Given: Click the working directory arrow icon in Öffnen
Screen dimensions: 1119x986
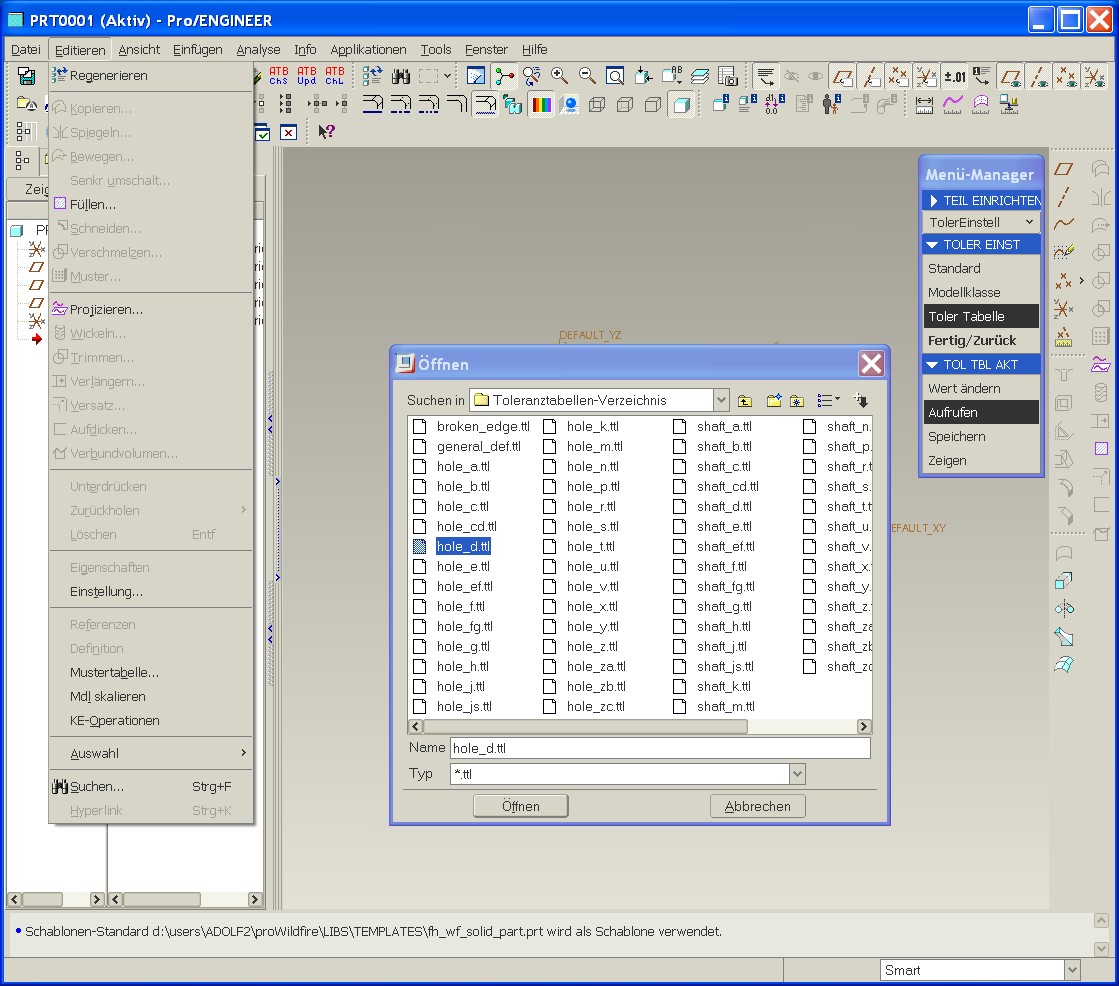Looking at the screenshot, I should (861, 400).
